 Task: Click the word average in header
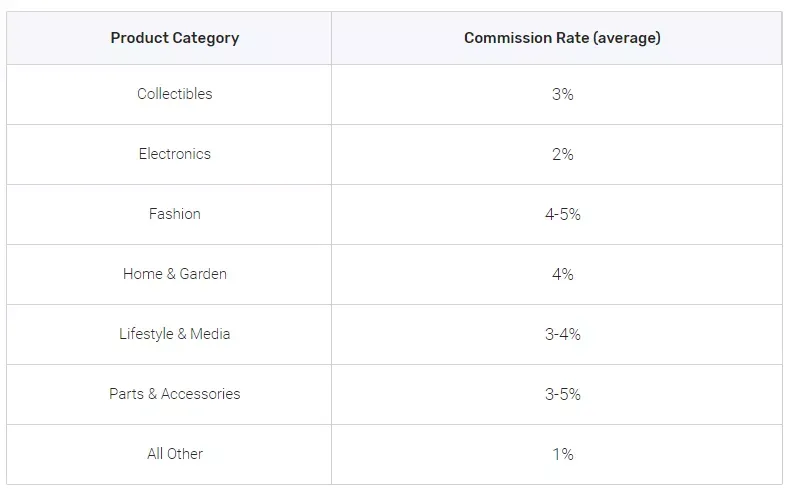click(x=627, y=39)
